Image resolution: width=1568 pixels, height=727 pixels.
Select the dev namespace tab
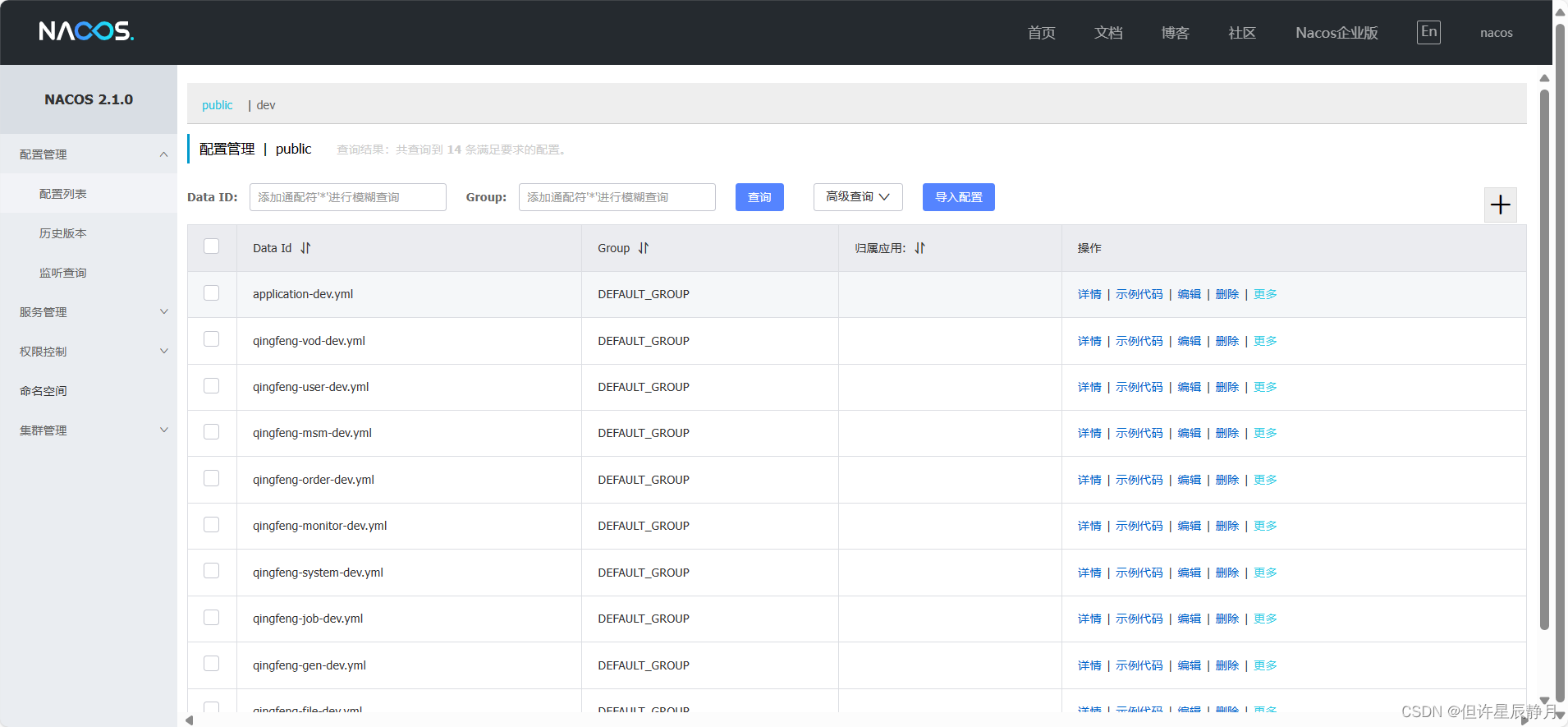266,105
